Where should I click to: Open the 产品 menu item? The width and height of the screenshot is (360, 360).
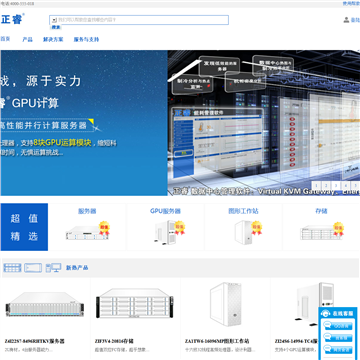pyautogui.click(x=27, y=39)
